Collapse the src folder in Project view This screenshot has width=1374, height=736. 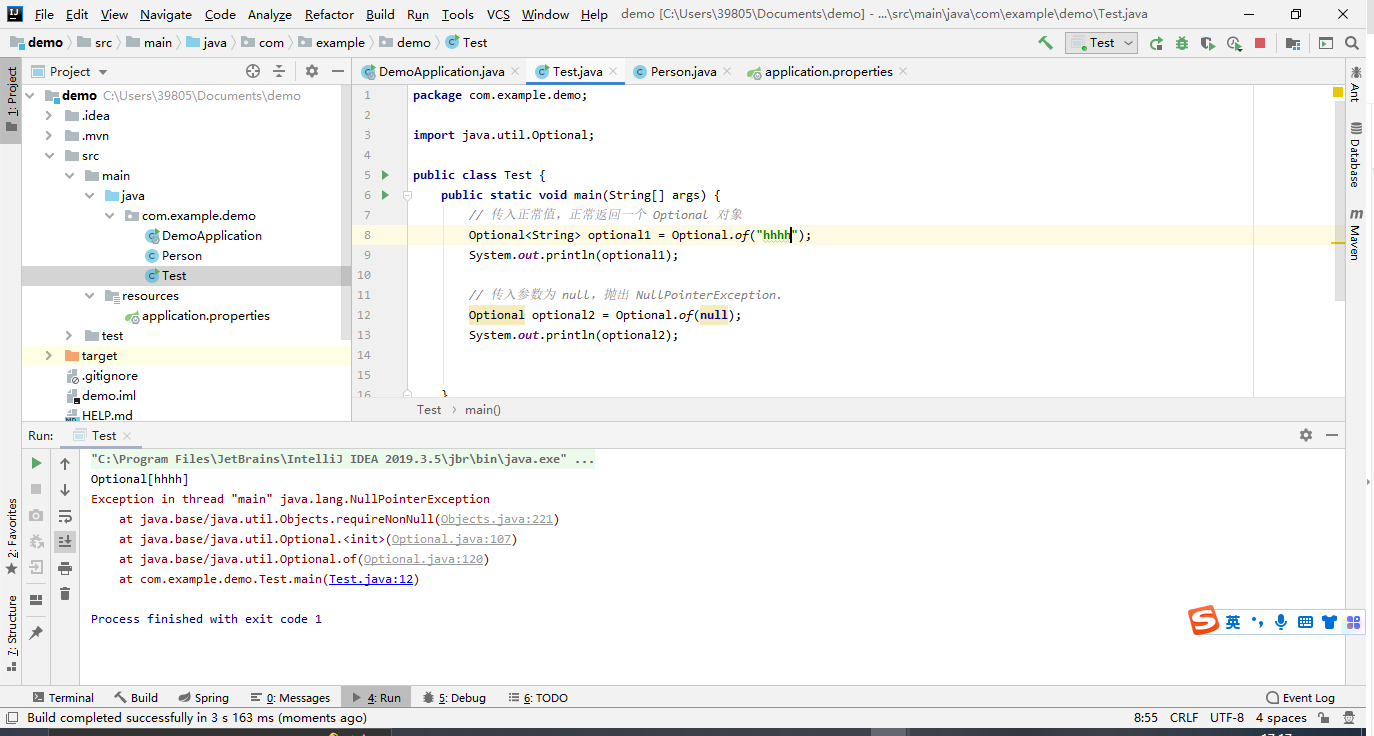point(50,155)
